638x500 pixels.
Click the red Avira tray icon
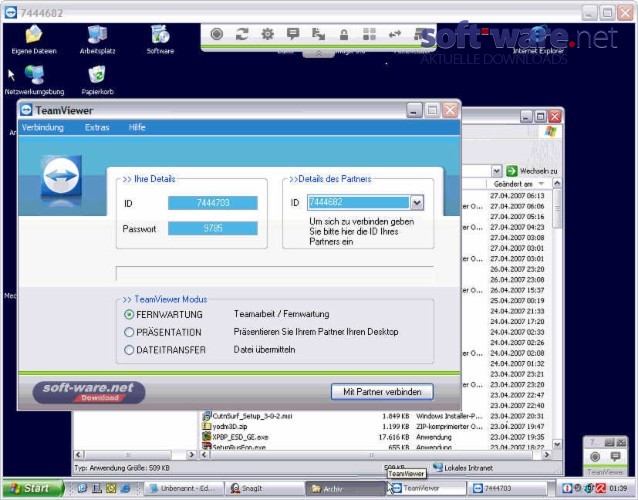click(601, 488)
